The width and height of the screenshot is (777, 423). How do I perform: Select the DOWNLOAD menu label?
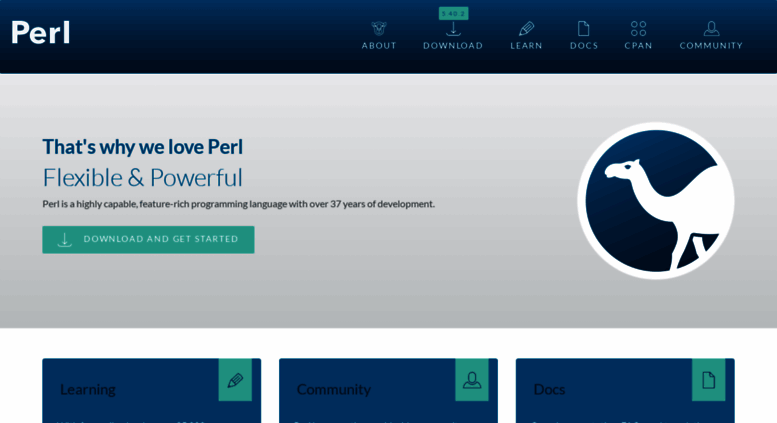tap(453, 46)
